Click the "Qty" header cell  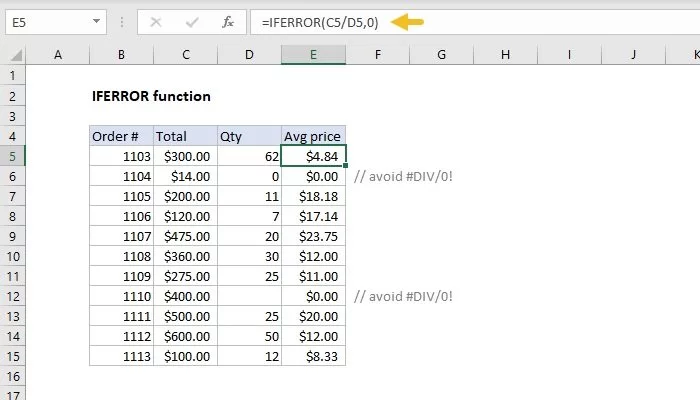[x=250, y=136]
